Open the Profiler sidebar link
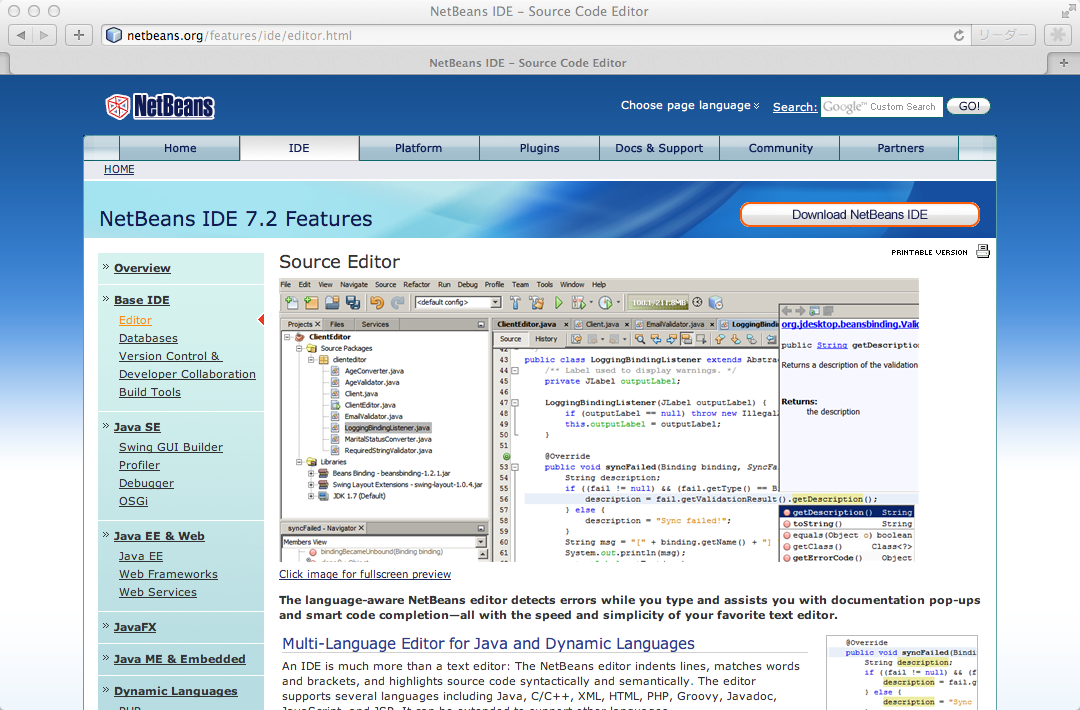This screenshot has height=710, width=1080. coord(139,465)
